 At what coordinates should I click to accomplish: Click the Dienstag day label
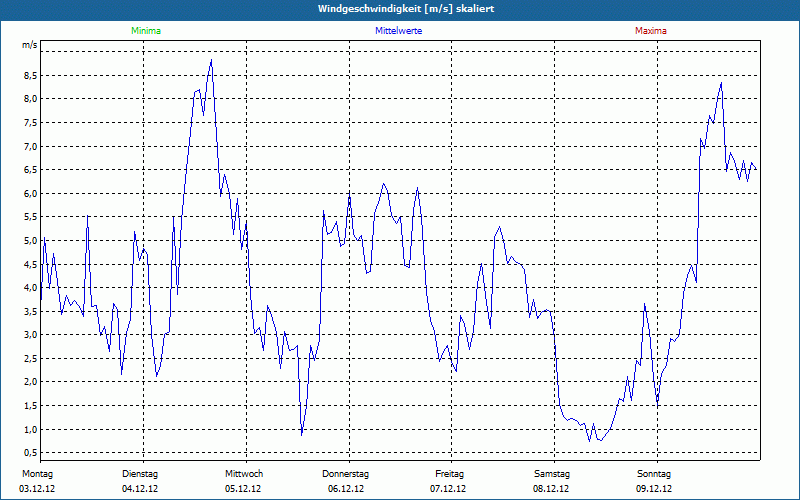pos(140,474)
